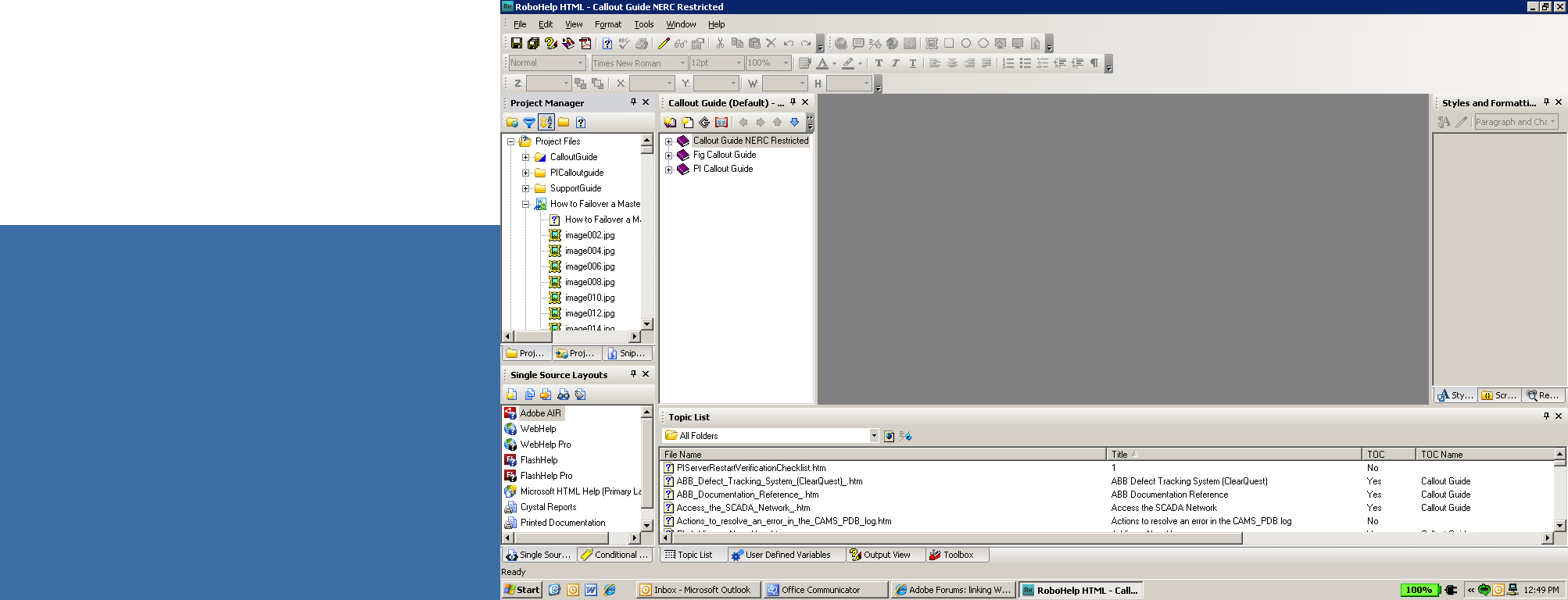Click the Spell Check ABC icon

(x=625, y=44)
